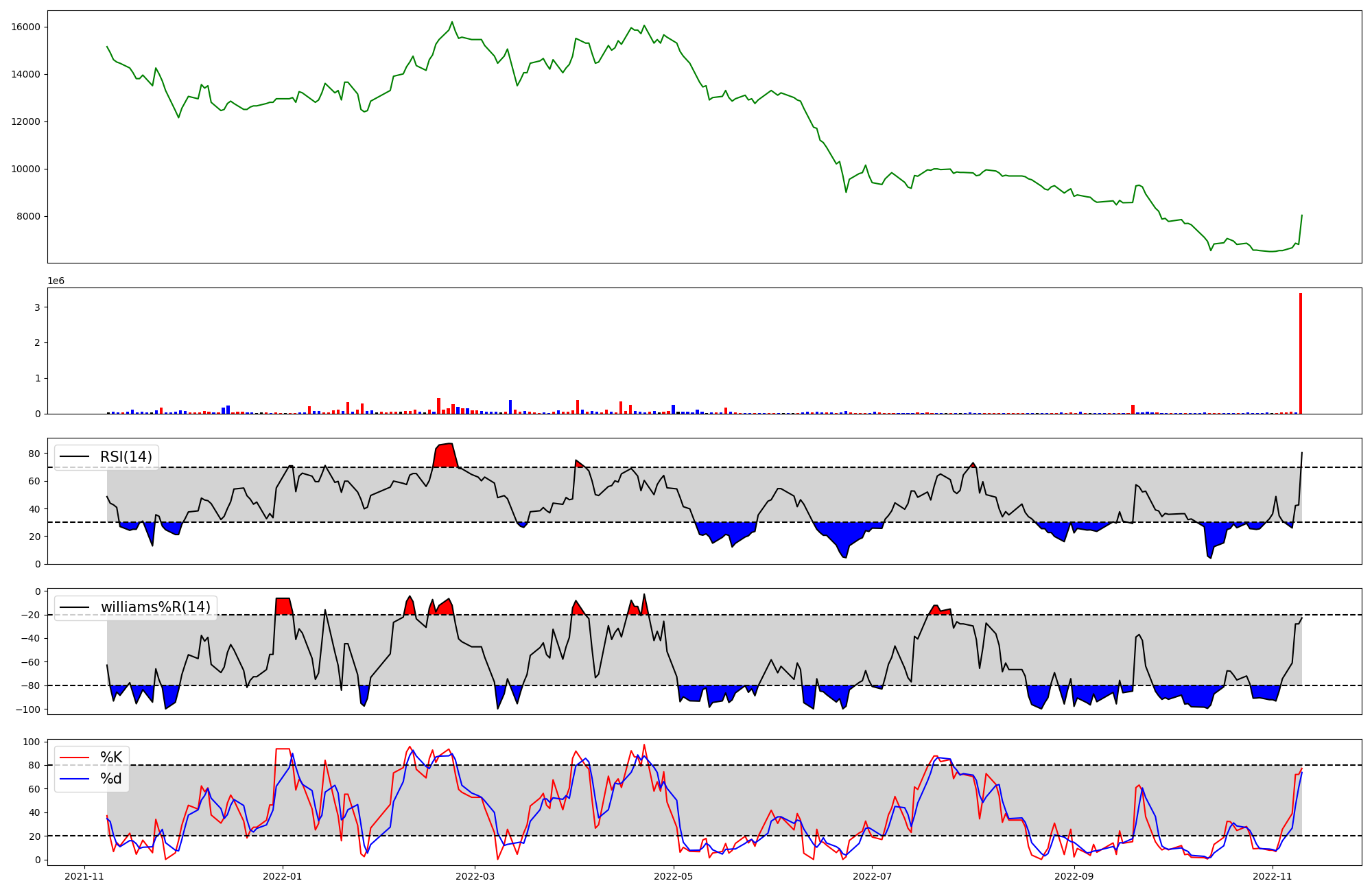The width and height of the screenshot is (1372, 892).
Task: Click the green price line's highest peak
Action: click(451, 22)
